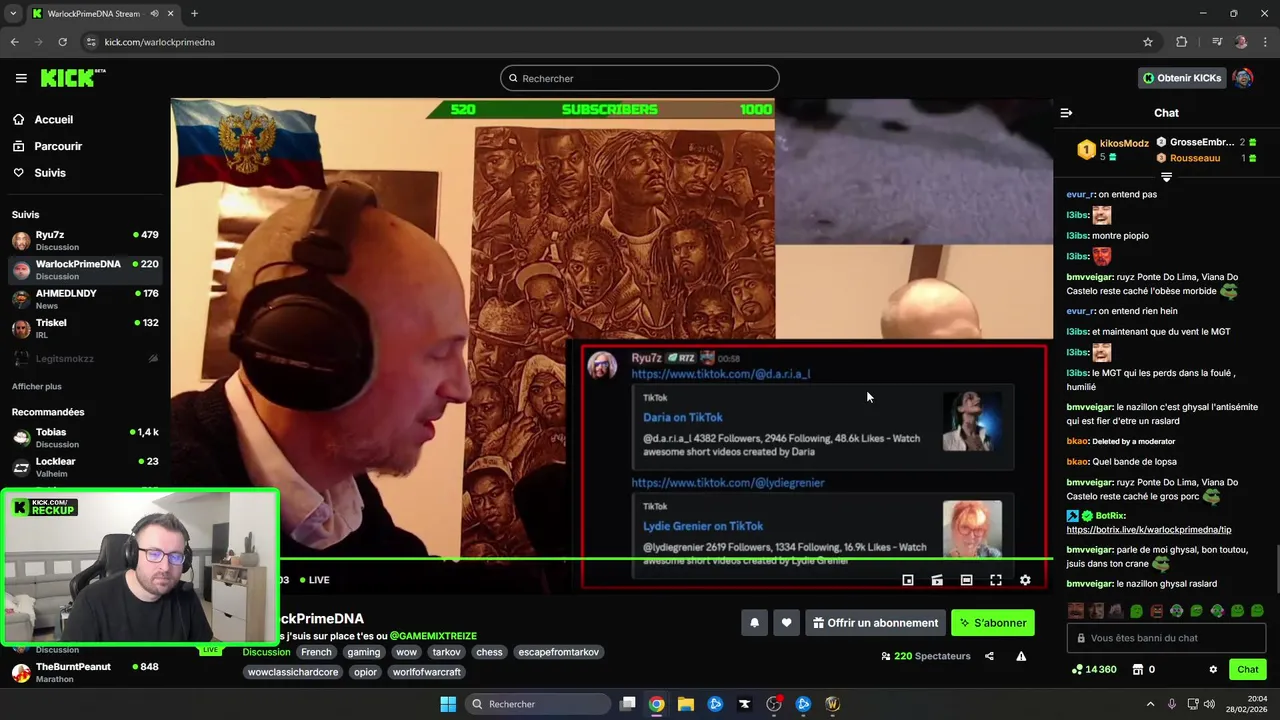The width and height of the screenshot is (1280, 720).
Task: Bookmark page with star in address bar
Action: point(1148,42)
